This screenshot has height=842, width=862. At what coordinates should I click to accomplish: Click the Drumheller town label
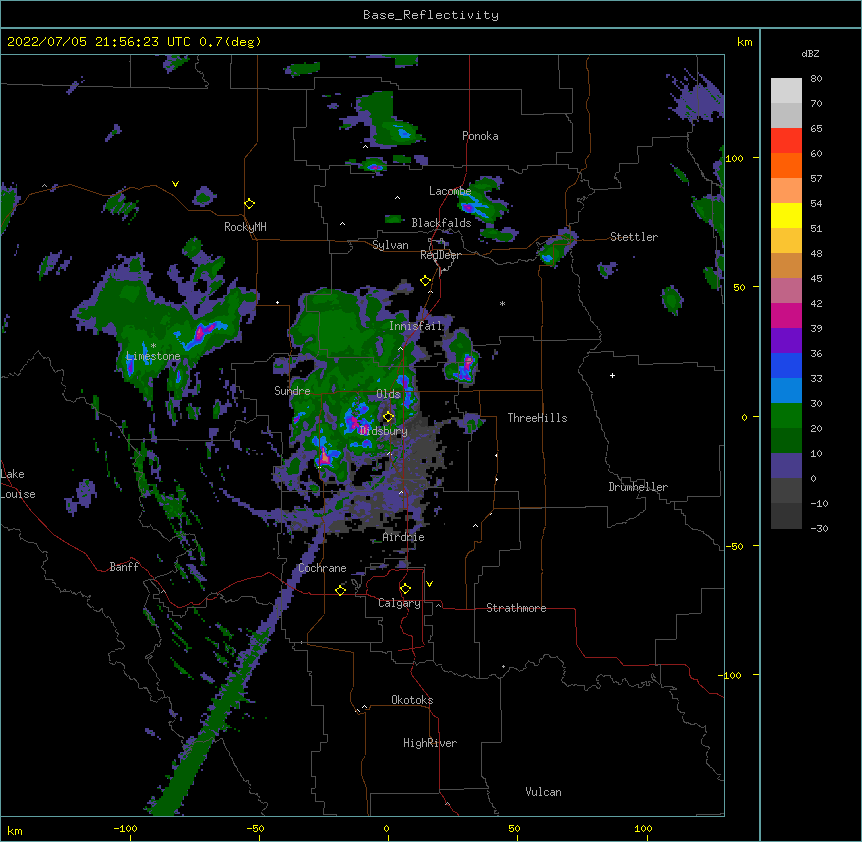coord(638,487)
